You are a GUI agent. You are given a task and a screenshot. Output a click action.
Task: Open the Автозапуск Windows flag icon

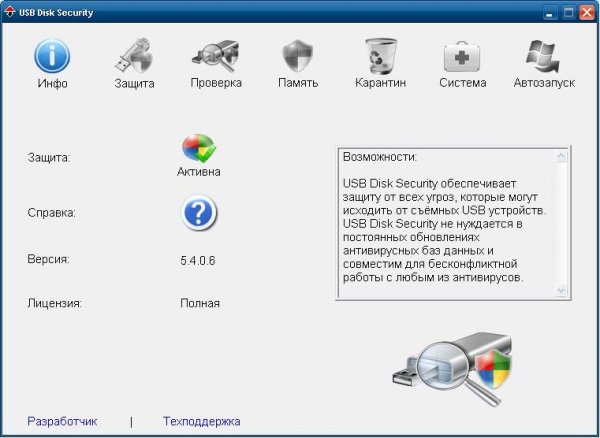point(543,56)
